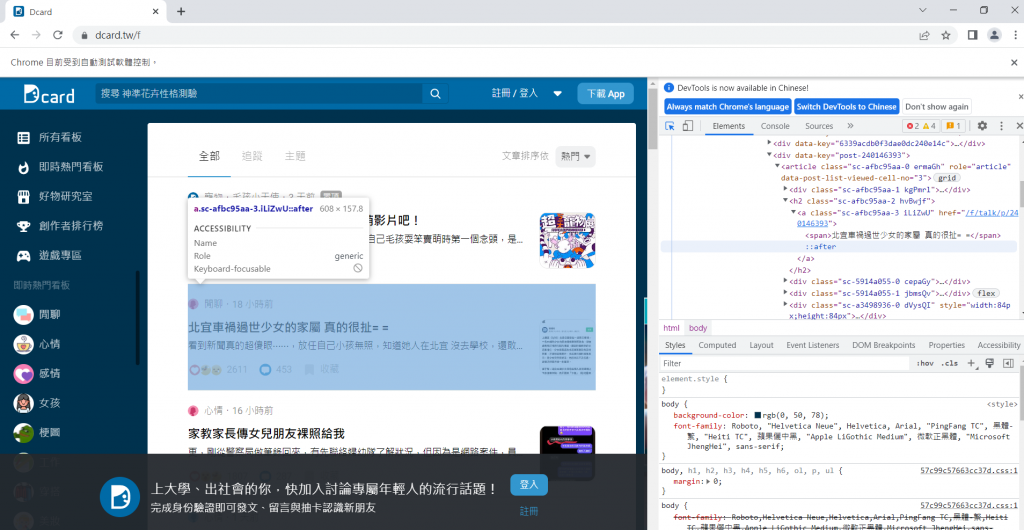Screen dimensions: 1024x530
Task: Expand the div kgPmrl node
Action: pyautogui.click(x=786, y=189)
